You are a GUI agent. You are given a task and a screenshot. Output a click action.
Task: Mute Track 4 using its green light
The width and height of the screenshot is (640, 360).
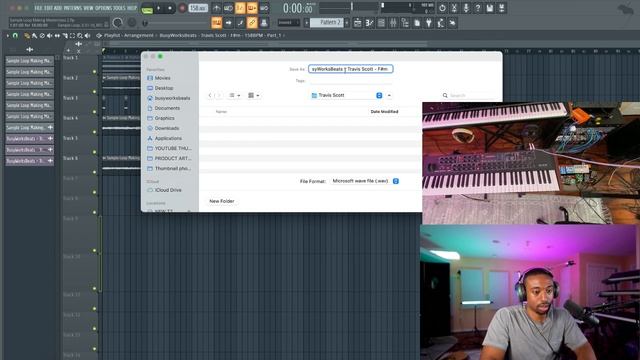(x=94, y=132)
